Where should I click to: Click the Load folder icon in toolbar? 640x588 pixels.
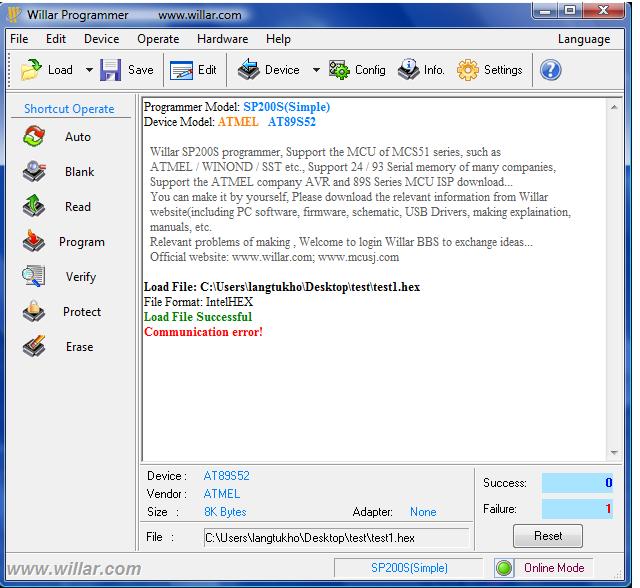(31, 70)
